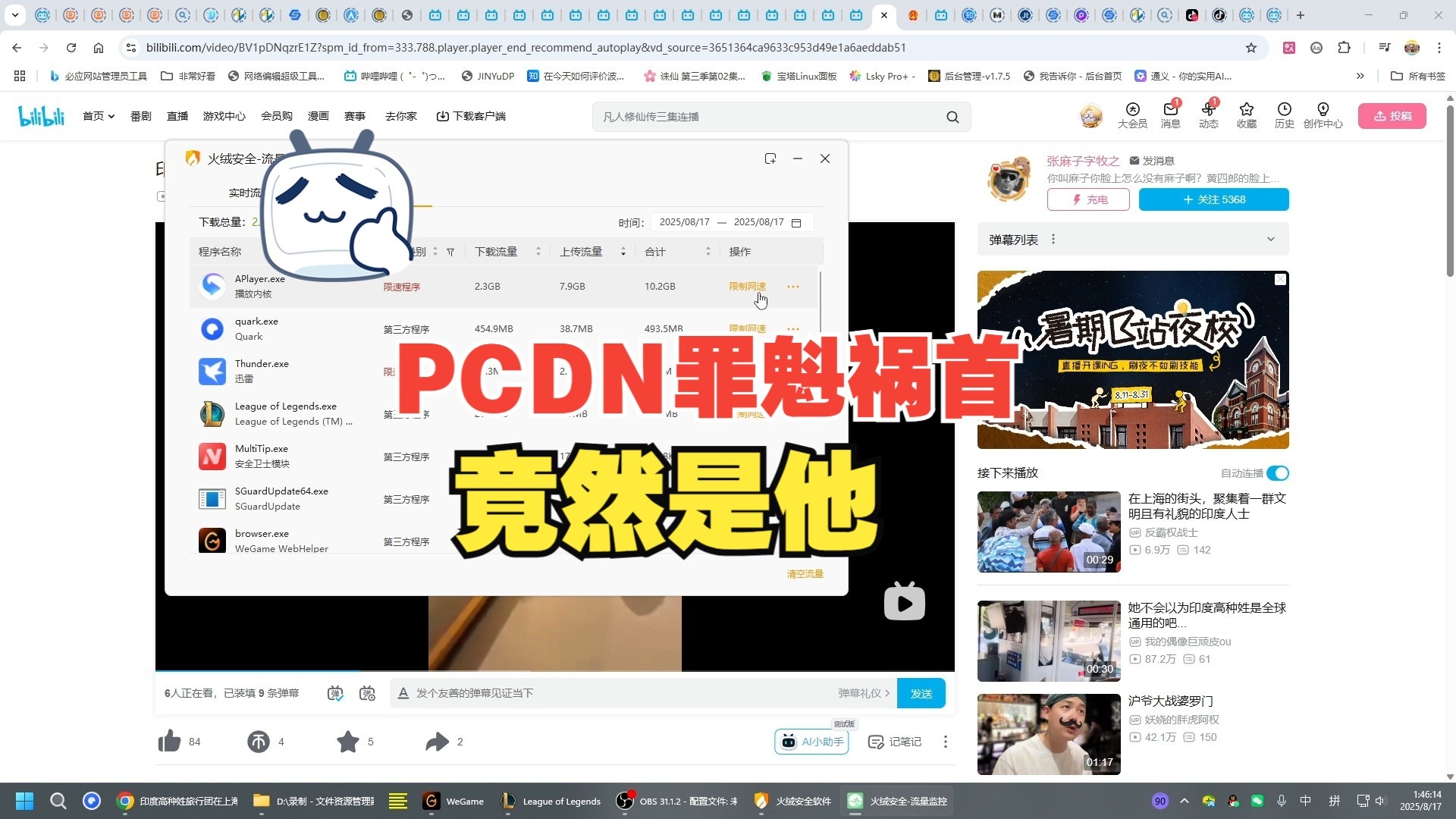
Task: Show hidden system tray icons
Action: (1185, 801)
